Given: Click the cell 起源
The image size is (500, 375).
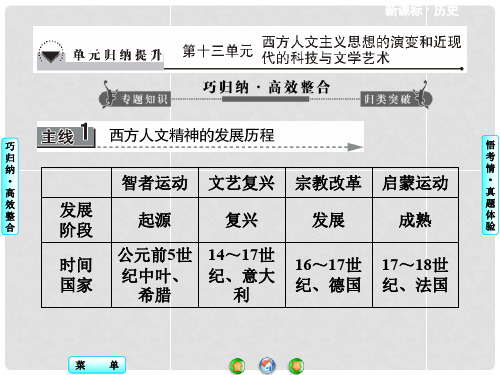Looking at the screenshot, I should (155, 220).
